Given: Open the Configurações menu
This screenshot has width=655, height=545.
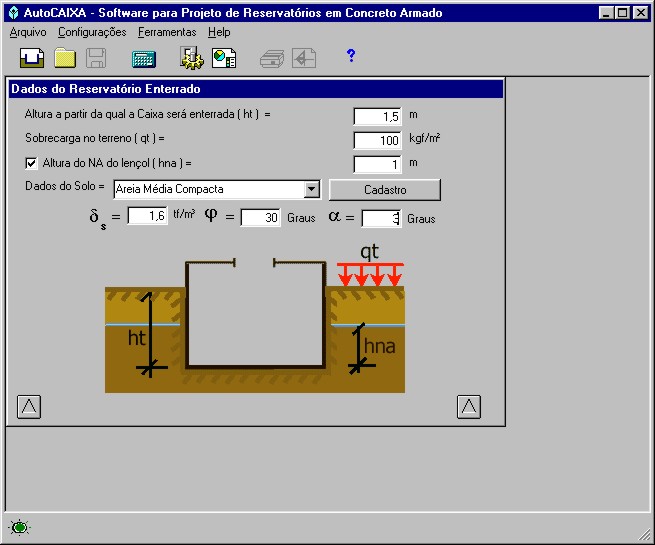Looking at the screenshot, I should click(x=92, y=32).
